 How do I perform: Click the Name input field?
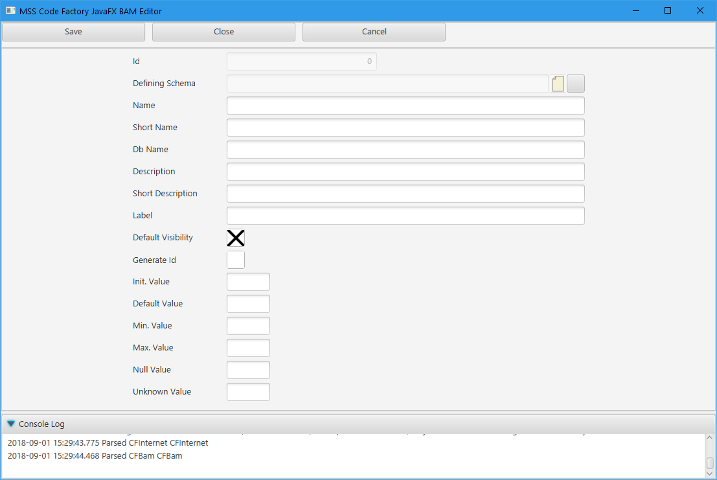coord(405,106)
